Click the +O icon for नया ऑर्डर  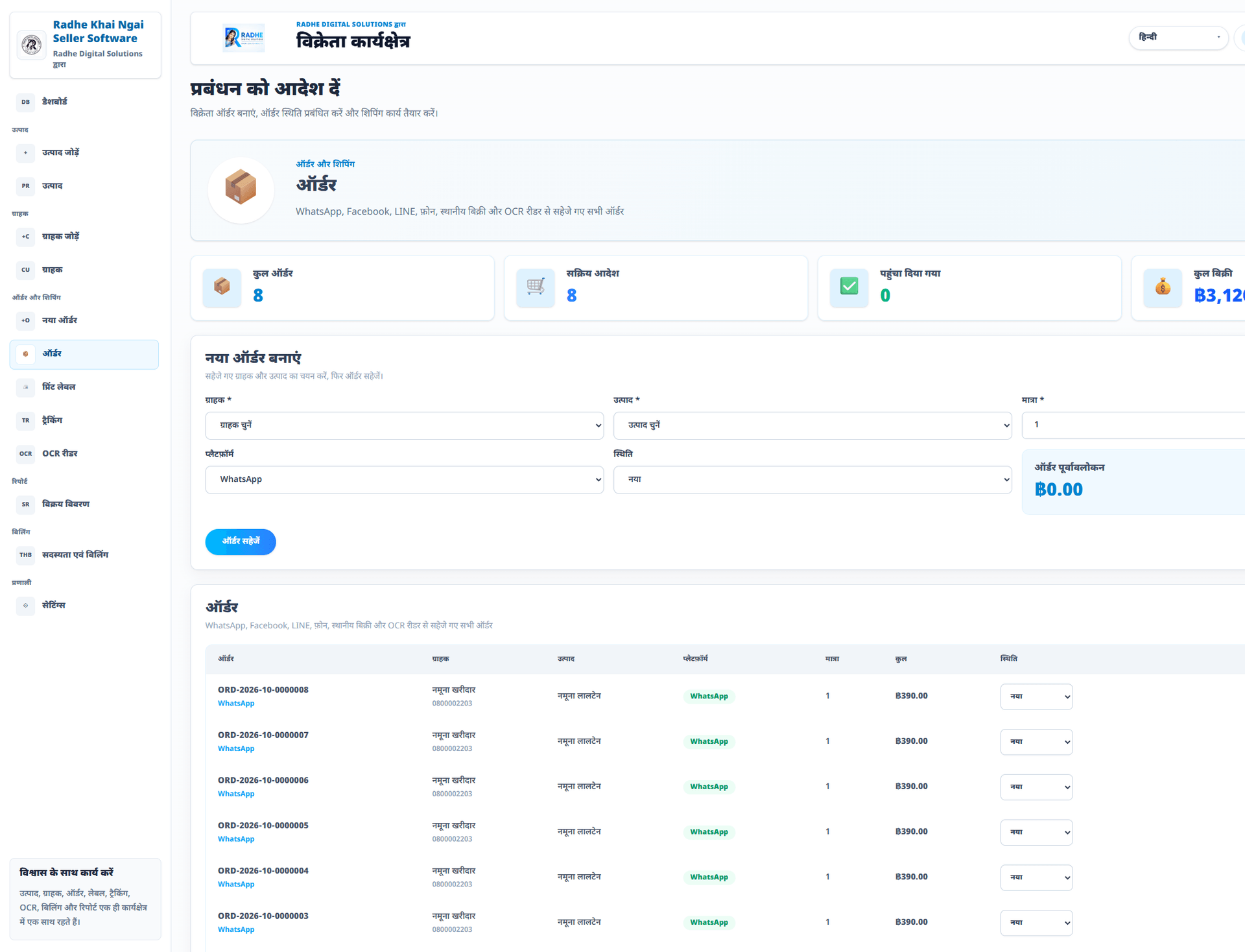point(25,320)
